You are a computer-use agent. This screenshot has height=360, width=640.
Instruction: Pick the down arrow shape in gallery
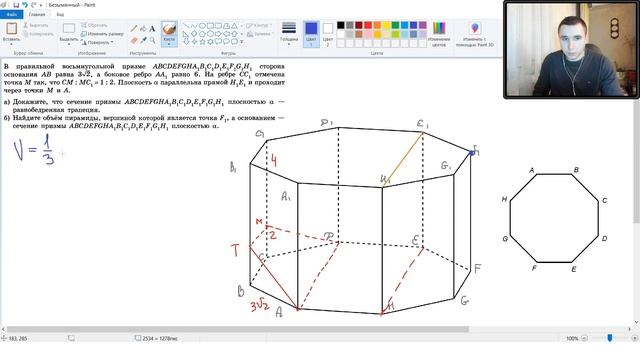(x=186, y=42)
